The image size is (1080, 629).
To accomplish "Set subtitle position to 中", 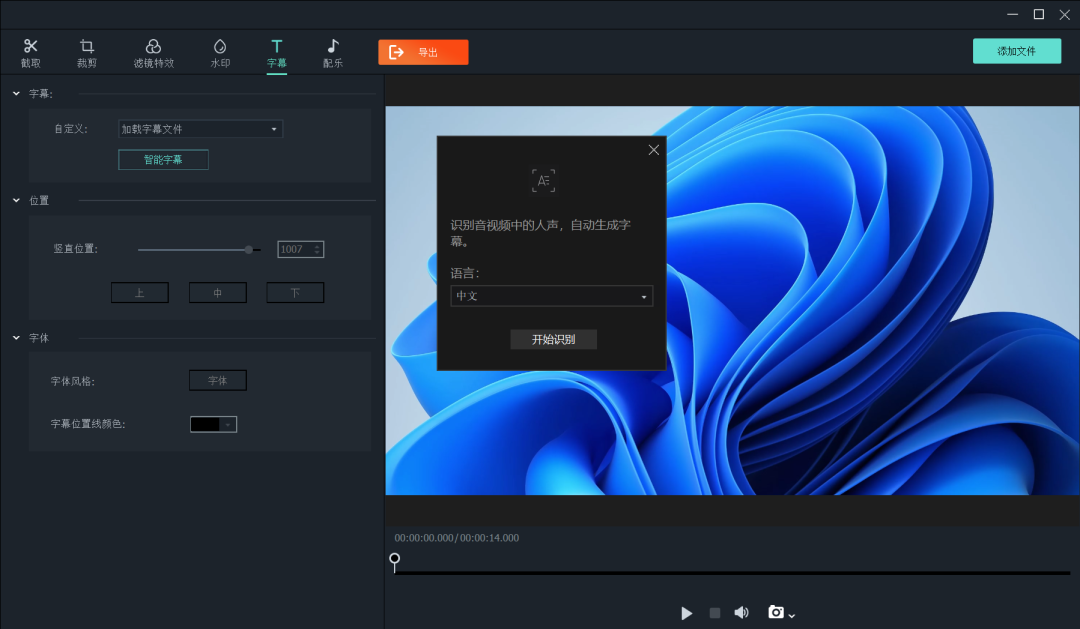I will pyautogui.click(x=218, y=293).
